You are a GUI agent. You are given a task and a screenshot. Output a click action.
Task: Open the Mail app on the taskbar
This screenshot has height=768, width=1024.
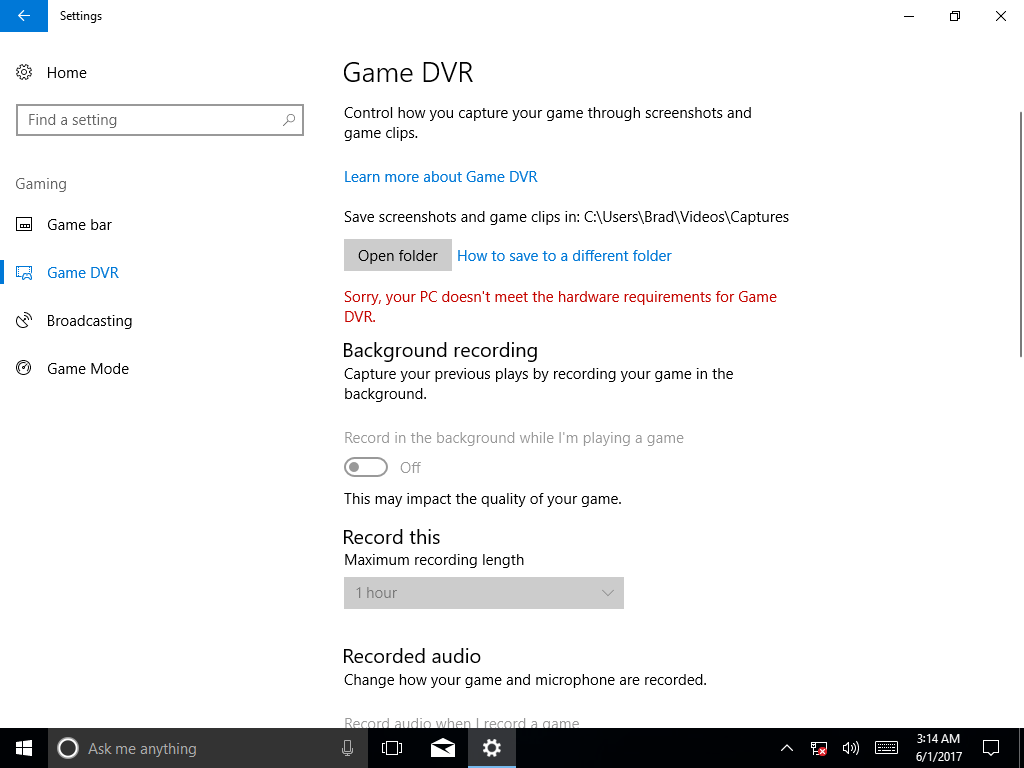point(443,748)
